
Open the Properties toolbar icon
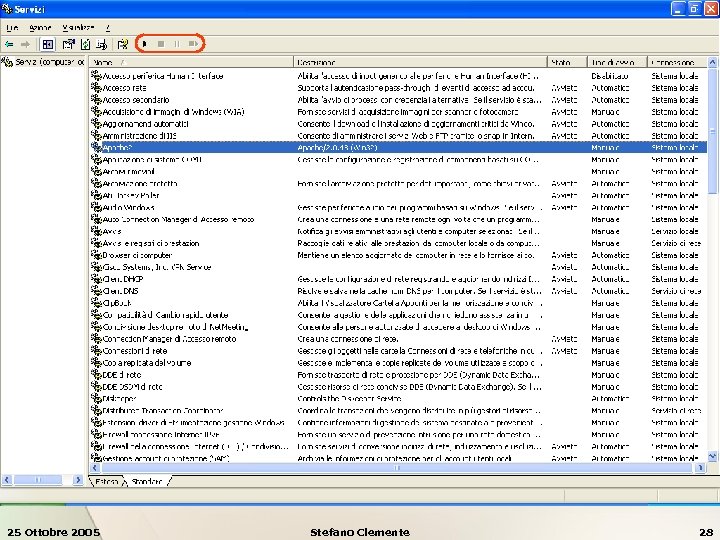click(68, 44)
